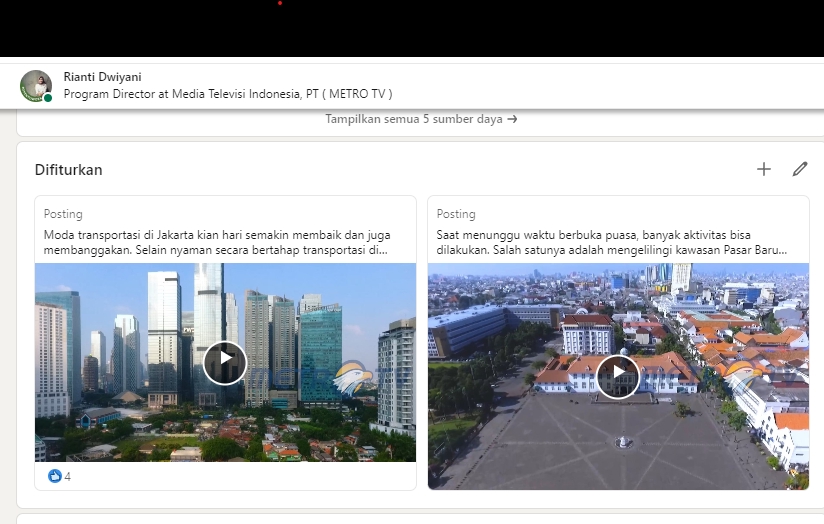Edit the Difiturkan section with pencil icon

[x=799, y=169]
